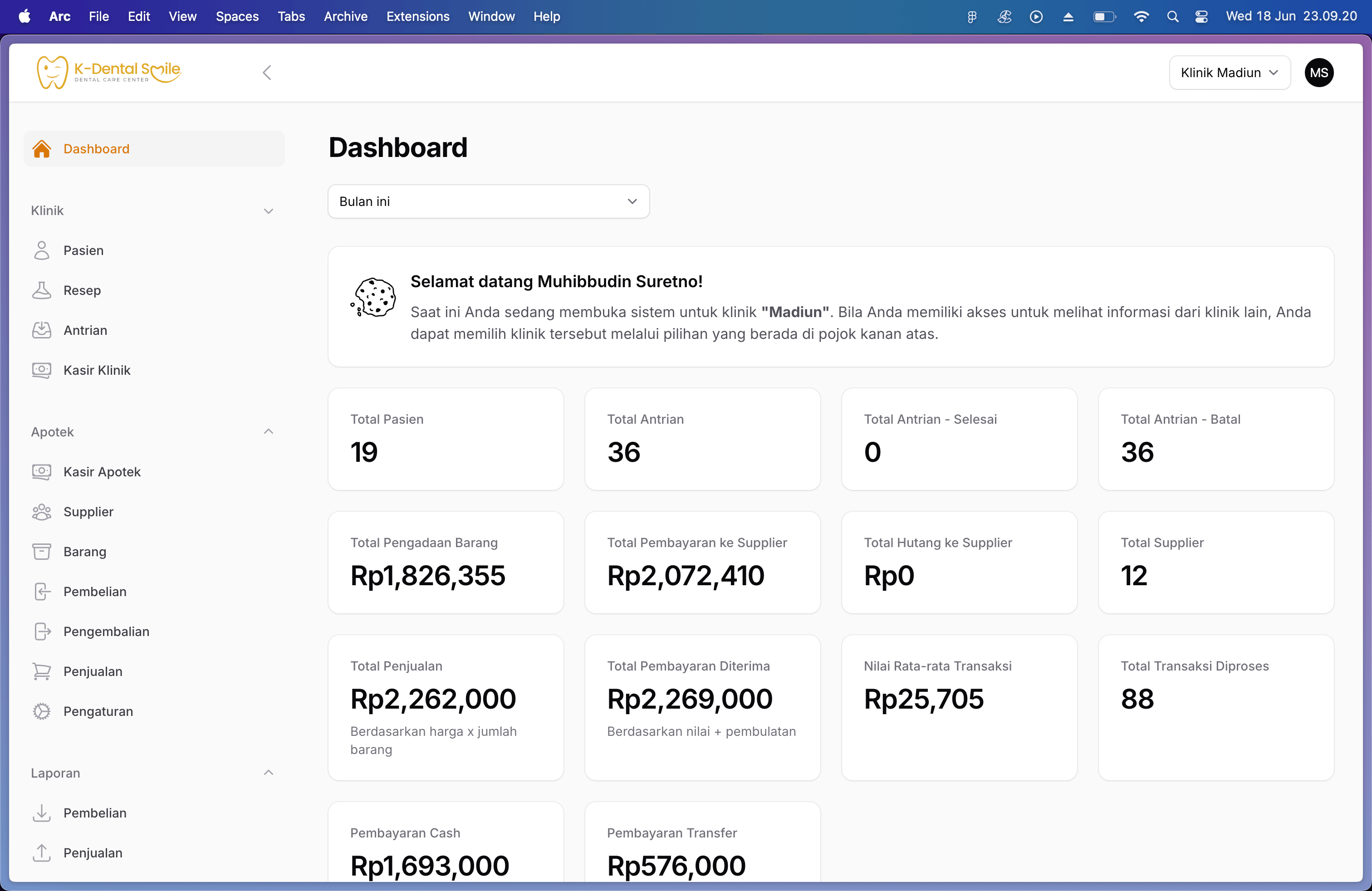This screenshot has width=1372, height=891.
Task: Go to Dashboard in the sidebar
Action: point(96,149)
